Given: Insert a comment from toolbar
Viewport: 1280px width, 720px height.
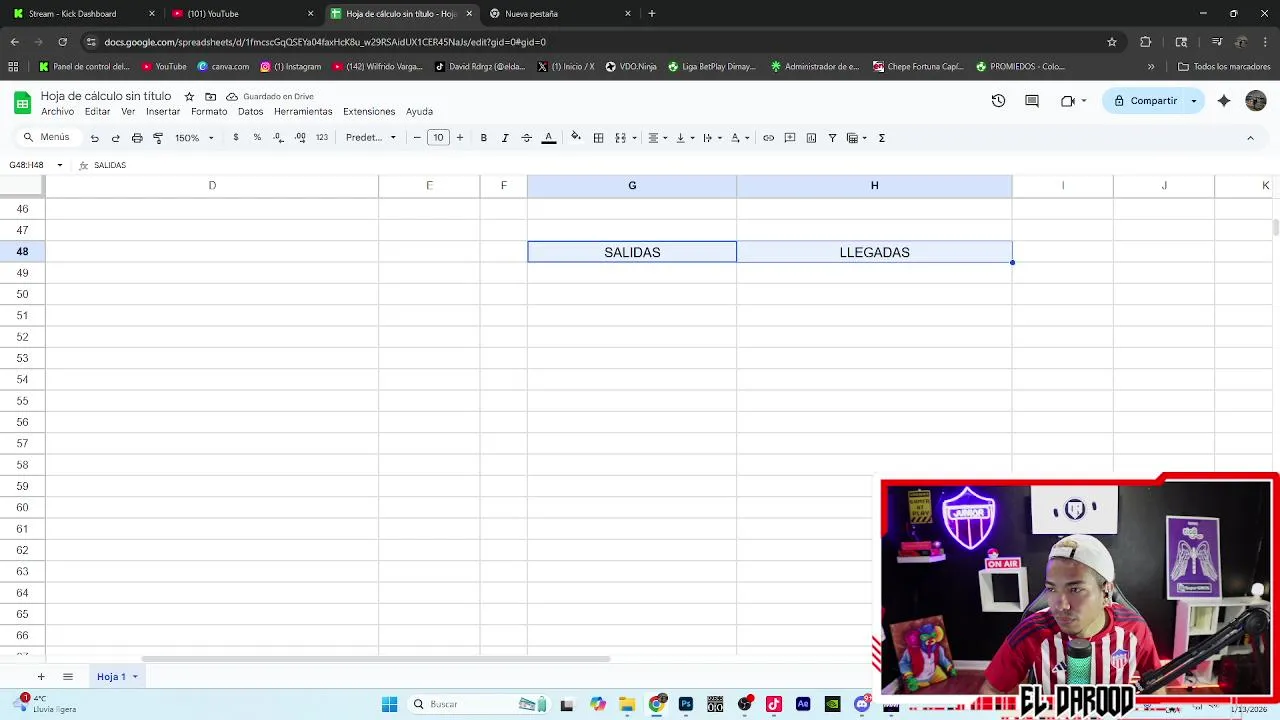Looking at the screenshot, I should pyautogui.click(x=790, y=138).
